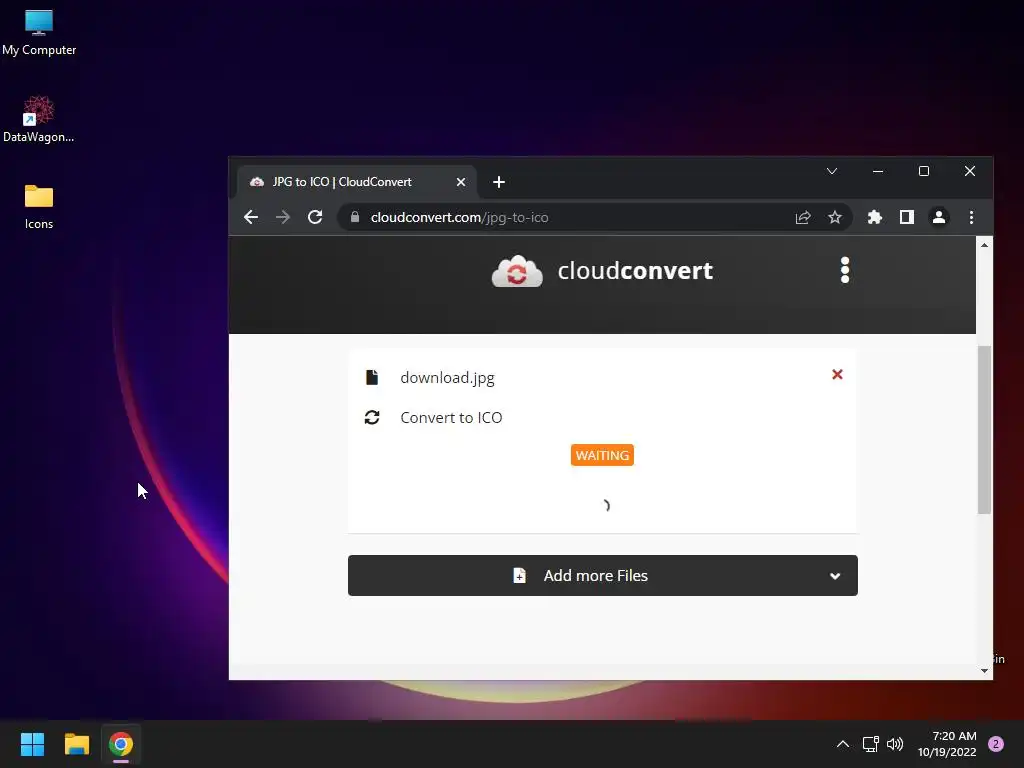Bookmark this tab with star icon
Screen dimensions: 1024x768
point(835,217)
